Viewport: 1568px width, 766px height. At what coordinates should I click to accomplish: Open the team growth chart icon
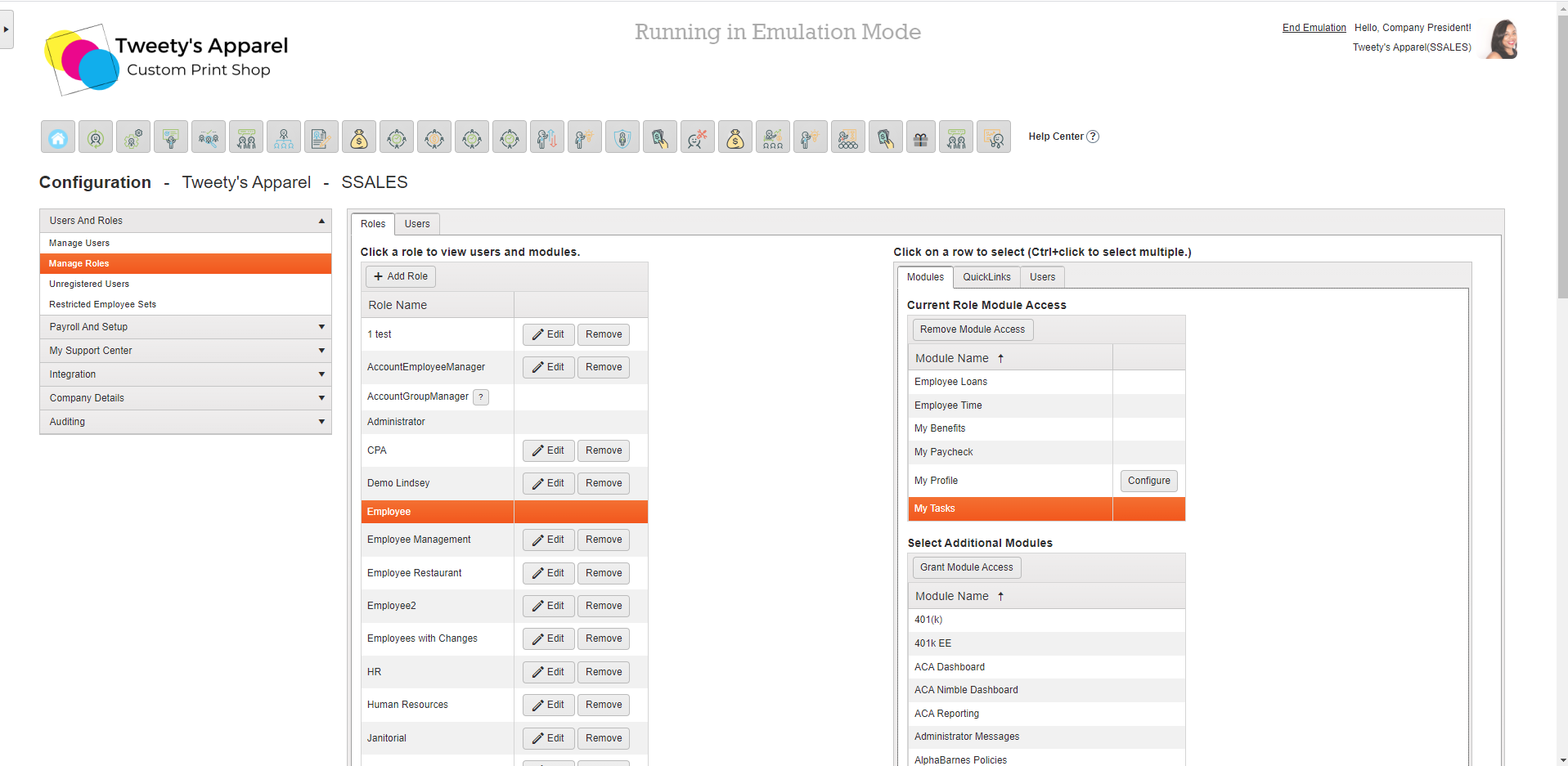(773, 137)
